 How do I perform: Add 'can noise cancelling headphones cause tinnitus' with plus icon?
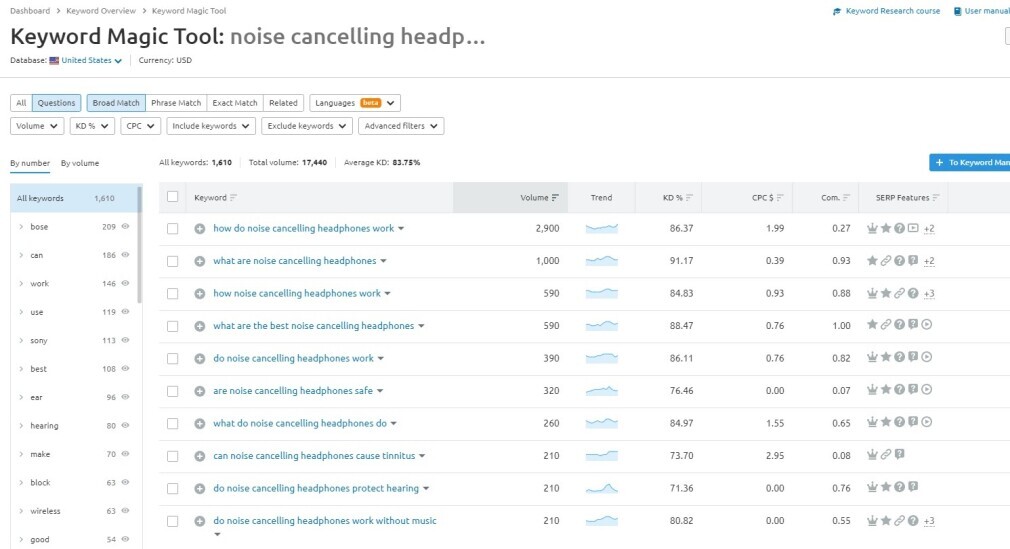[200, 456]
